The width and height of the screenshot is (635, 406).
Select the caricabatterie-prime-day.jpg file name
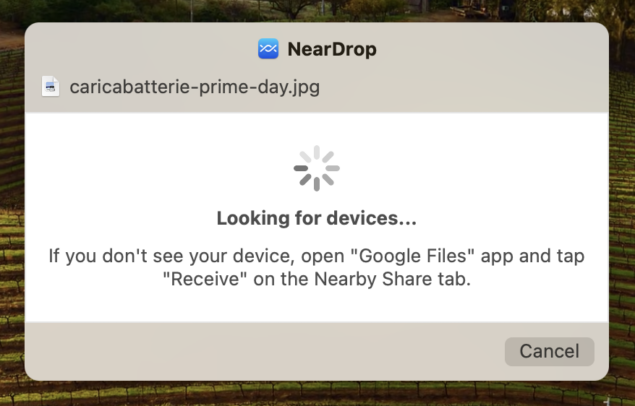click(x=194, y=87)
